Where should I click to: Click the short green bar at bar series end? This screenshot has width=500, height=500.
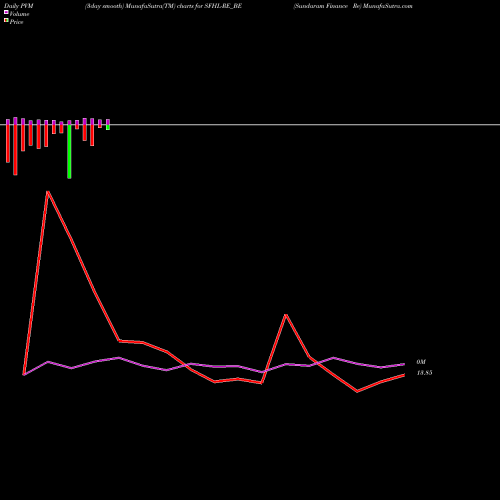[x=108, y=127]
